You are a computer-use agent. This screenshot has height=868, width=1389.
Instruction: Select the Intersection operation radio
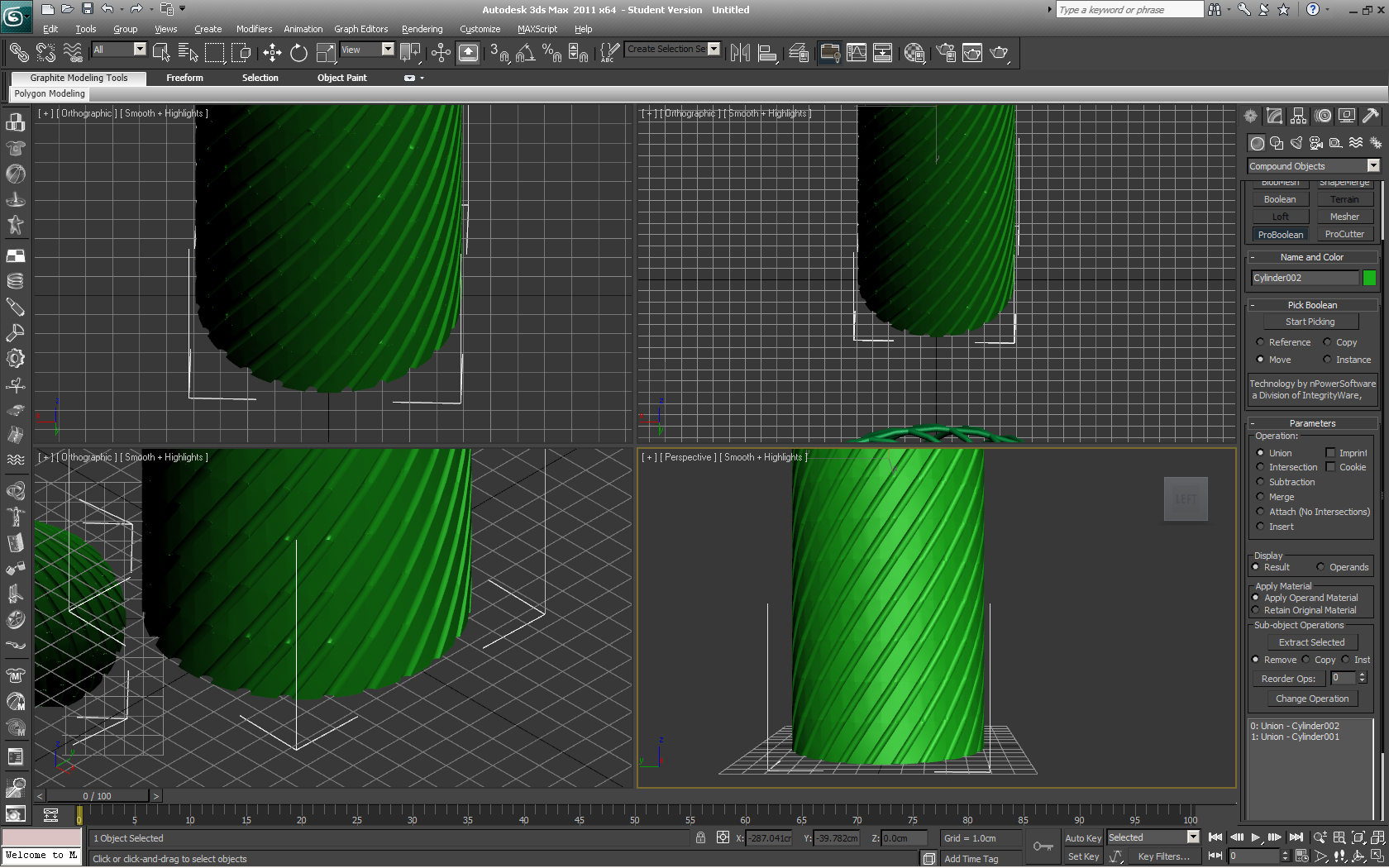click(1260, 467)
